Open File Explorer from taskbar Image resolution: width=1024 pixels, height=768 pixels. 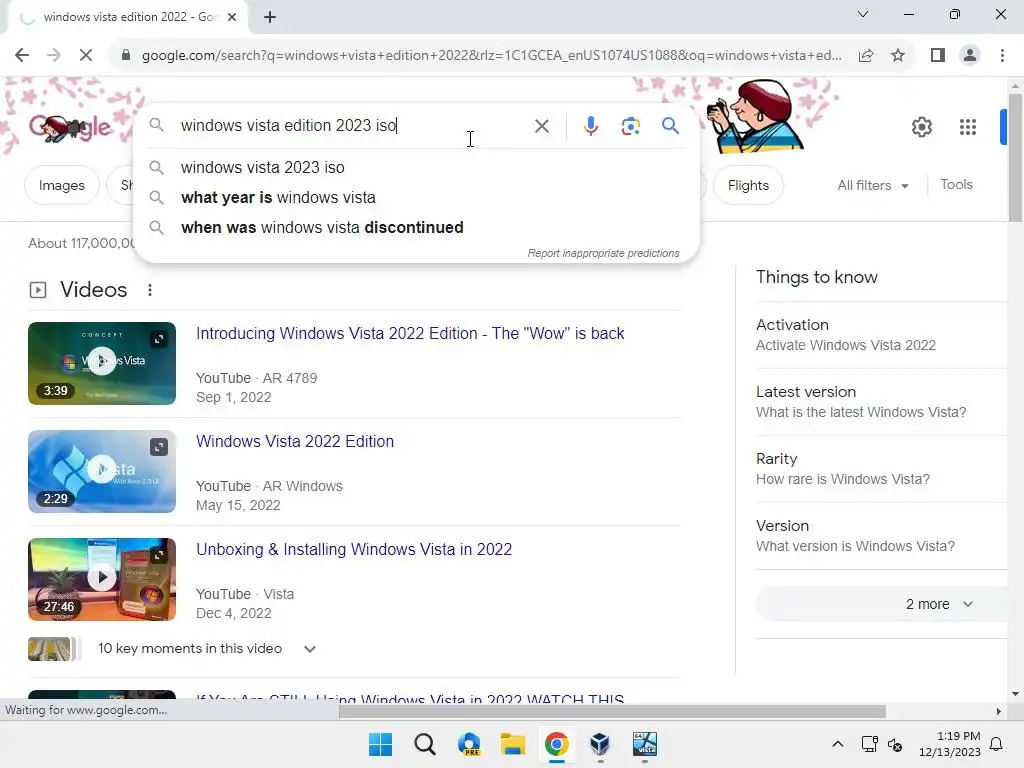[513, 744]
